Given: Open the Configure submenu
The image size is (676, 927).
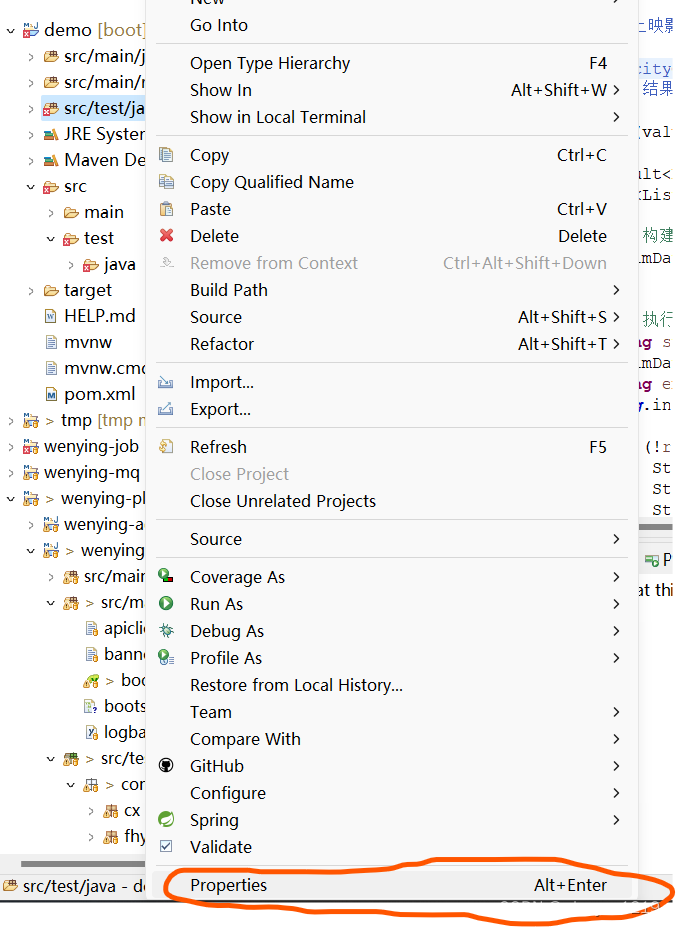Looking at the screenshot, I should pyautogui.click(x=392, y=793).
